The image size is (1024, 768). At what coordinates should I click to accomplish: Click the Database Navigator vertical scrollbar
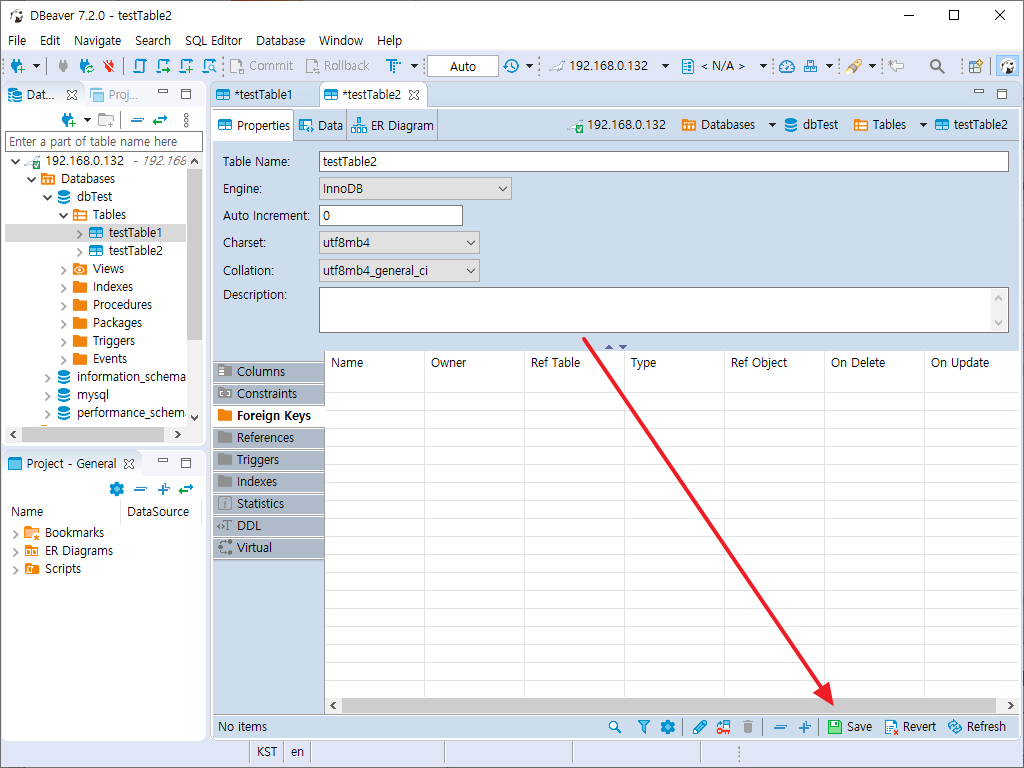pos(194,289)
